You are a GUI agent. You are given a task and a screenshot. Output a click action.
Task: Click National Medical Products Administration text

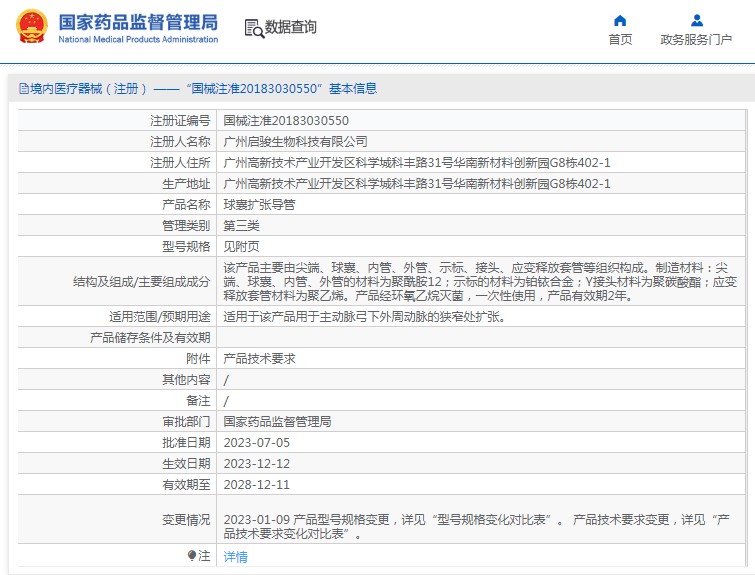(x=138, y=39)
